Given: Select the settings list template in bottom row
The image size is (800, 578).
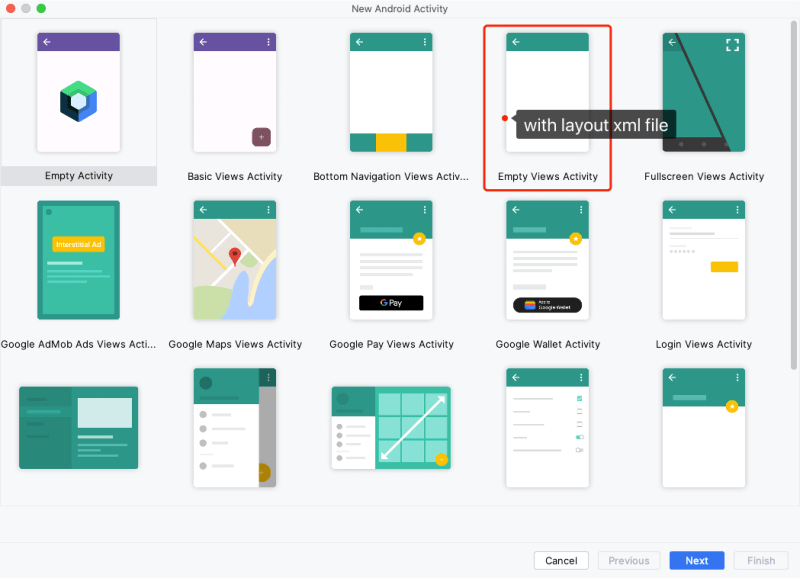Looking at the screenshot, I should click(547, 427).
